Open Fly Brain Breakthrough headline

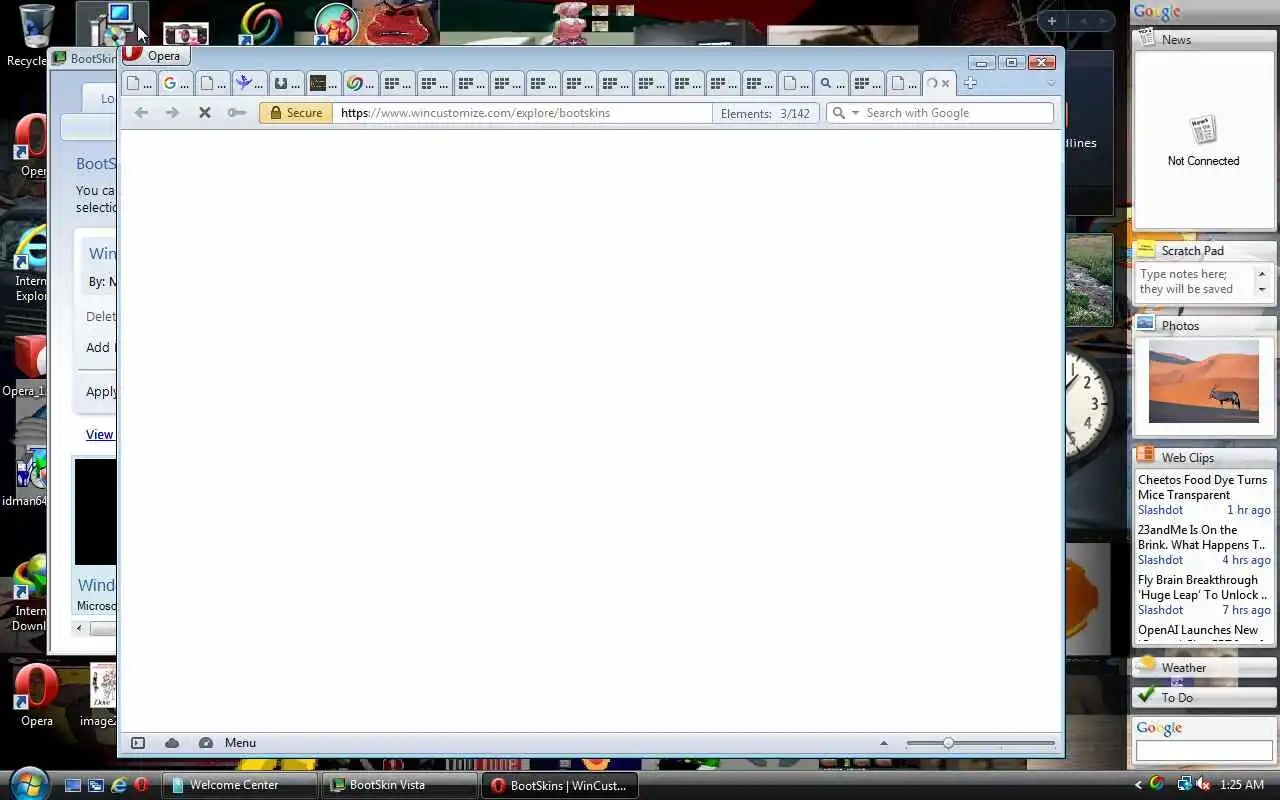1202,587
